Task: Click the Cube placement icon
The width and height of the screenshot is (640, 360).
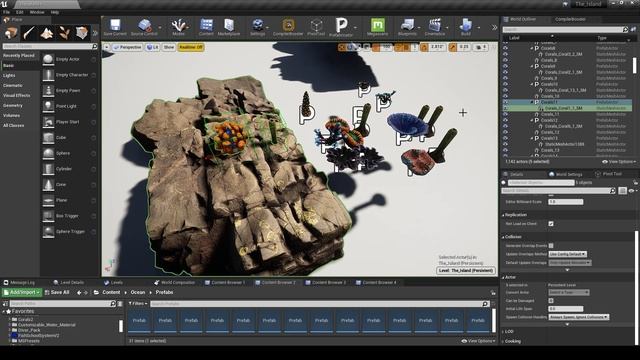Action: (x=48, y=138)
